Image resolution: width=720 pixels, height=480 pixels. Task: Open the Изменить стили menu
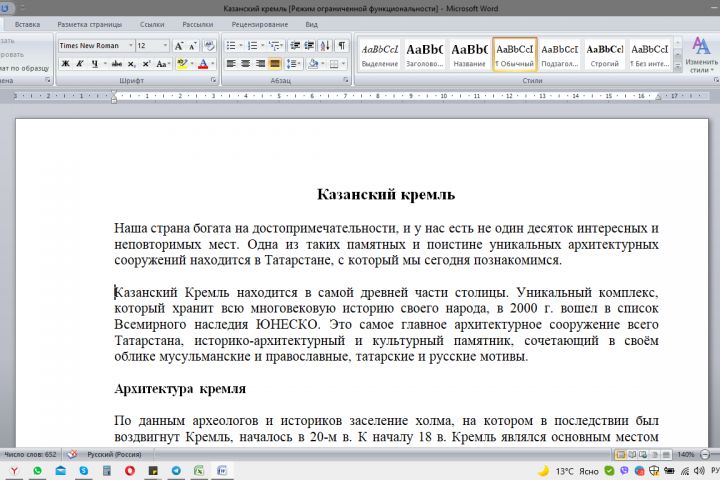tap(701, 55)
